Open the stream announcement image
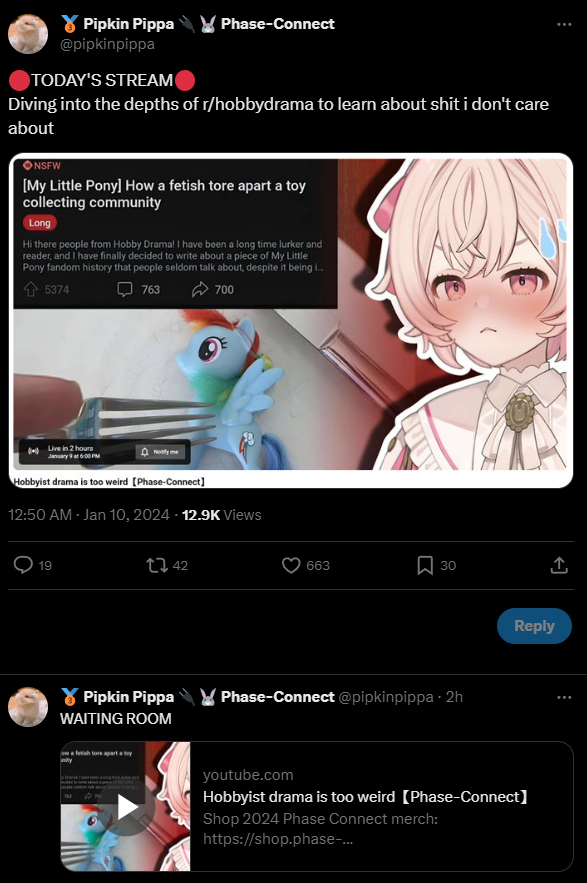 (x=291, y=320)
